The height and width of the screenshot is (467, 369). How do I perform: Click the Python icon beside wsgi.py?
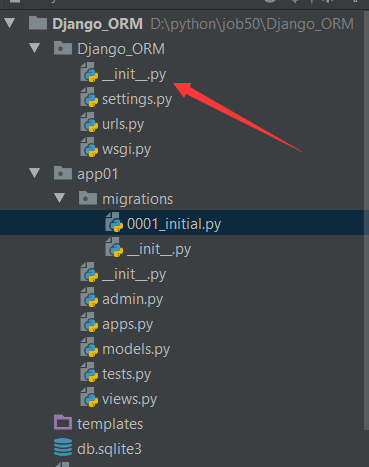pyautogui.click(x=89, y=148)
